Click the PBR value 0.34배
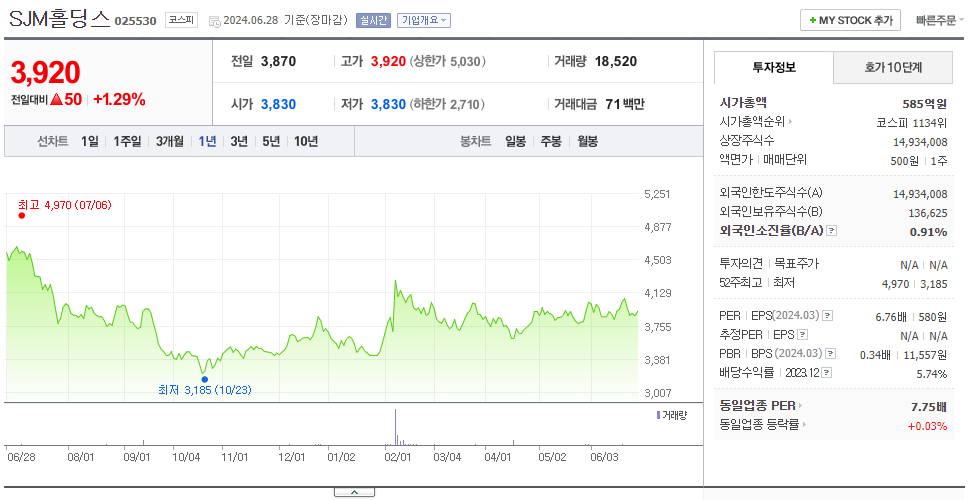The width and height of the screenshot is (968, 500). click(876, 355)
